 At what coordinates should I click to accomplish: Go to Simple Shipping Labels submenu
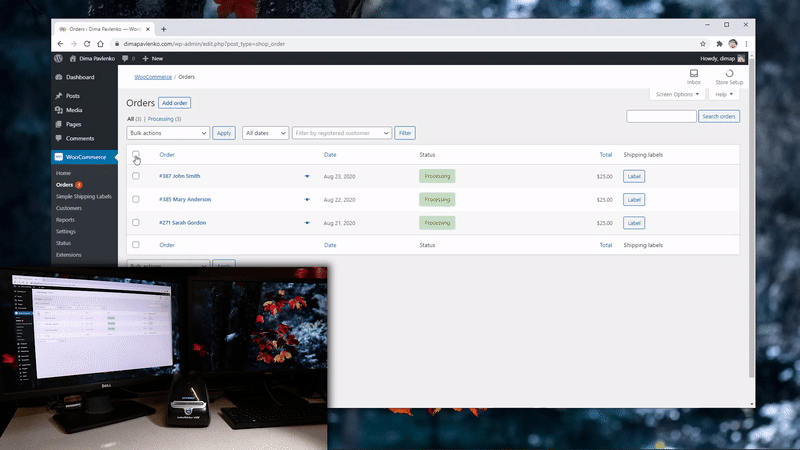click(84, 196)
